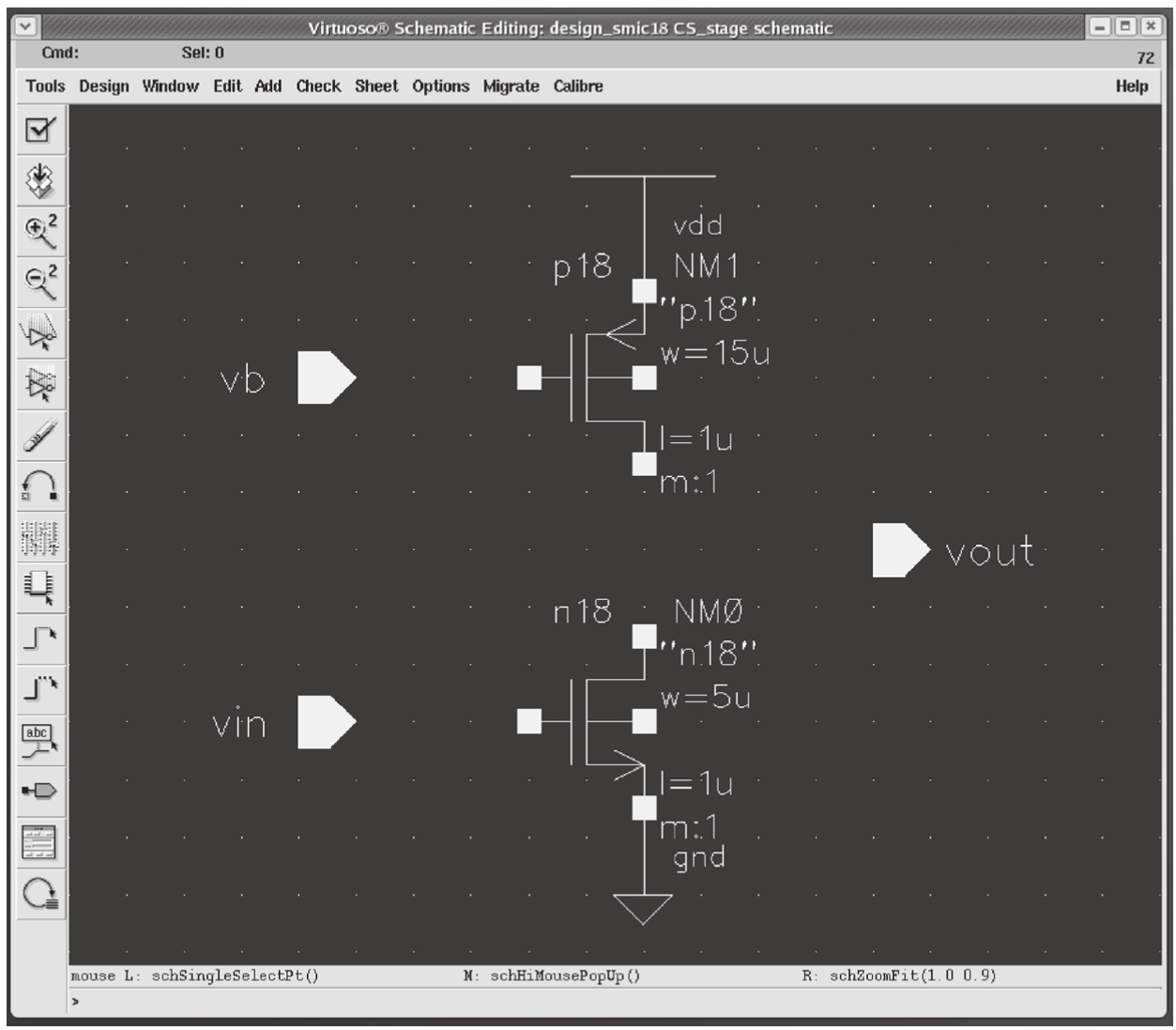This screenshot has width=1176, height=1030.
Task: Open the Calibre menu
Action: click(577, 86)
